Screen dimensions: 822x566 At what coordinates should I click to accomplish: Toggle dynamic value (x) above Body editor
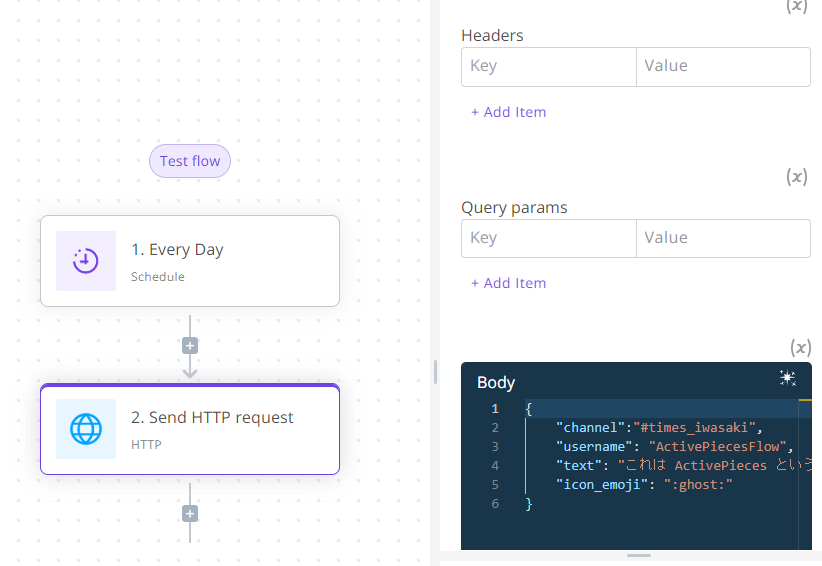coord(800,348)
